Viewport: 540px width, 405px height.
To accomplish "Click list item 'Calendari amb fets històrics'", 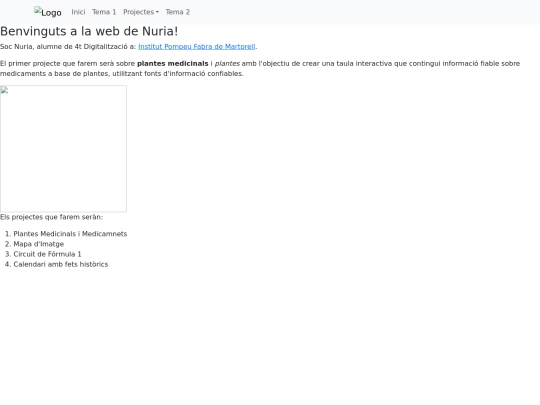I will (61, 264).
